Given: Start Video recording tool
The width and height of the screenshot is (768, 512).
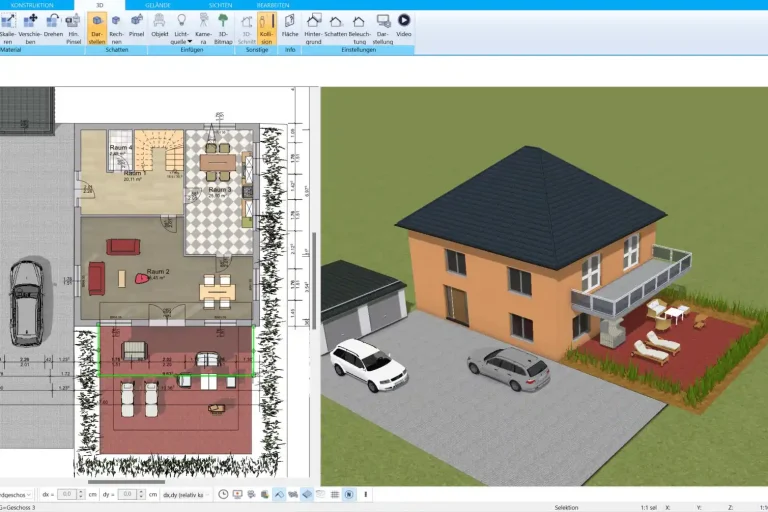Looking at the screenshot, I should click(404, 25).
